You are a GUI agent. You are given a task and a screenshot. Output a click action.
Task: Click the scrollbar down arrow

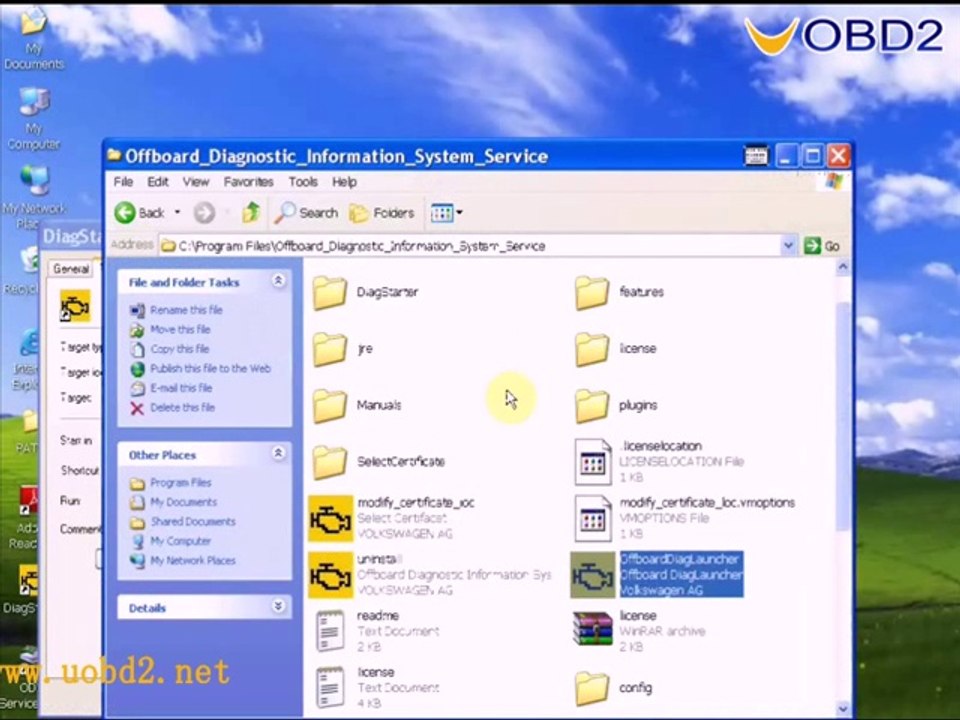(x=843, y=709)
